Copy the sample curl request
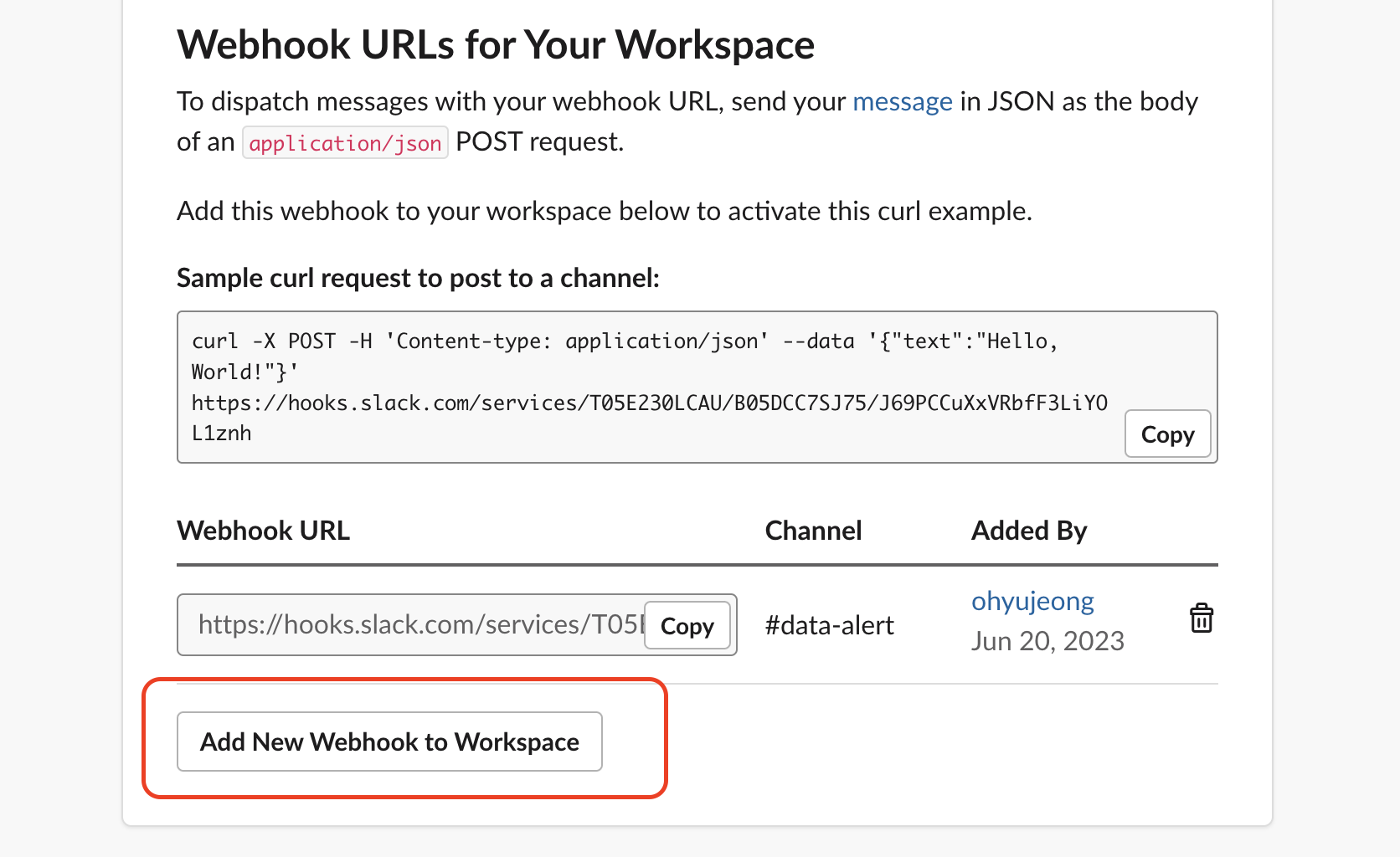Screen dimensions: 1400x857 coord(1167,434)
